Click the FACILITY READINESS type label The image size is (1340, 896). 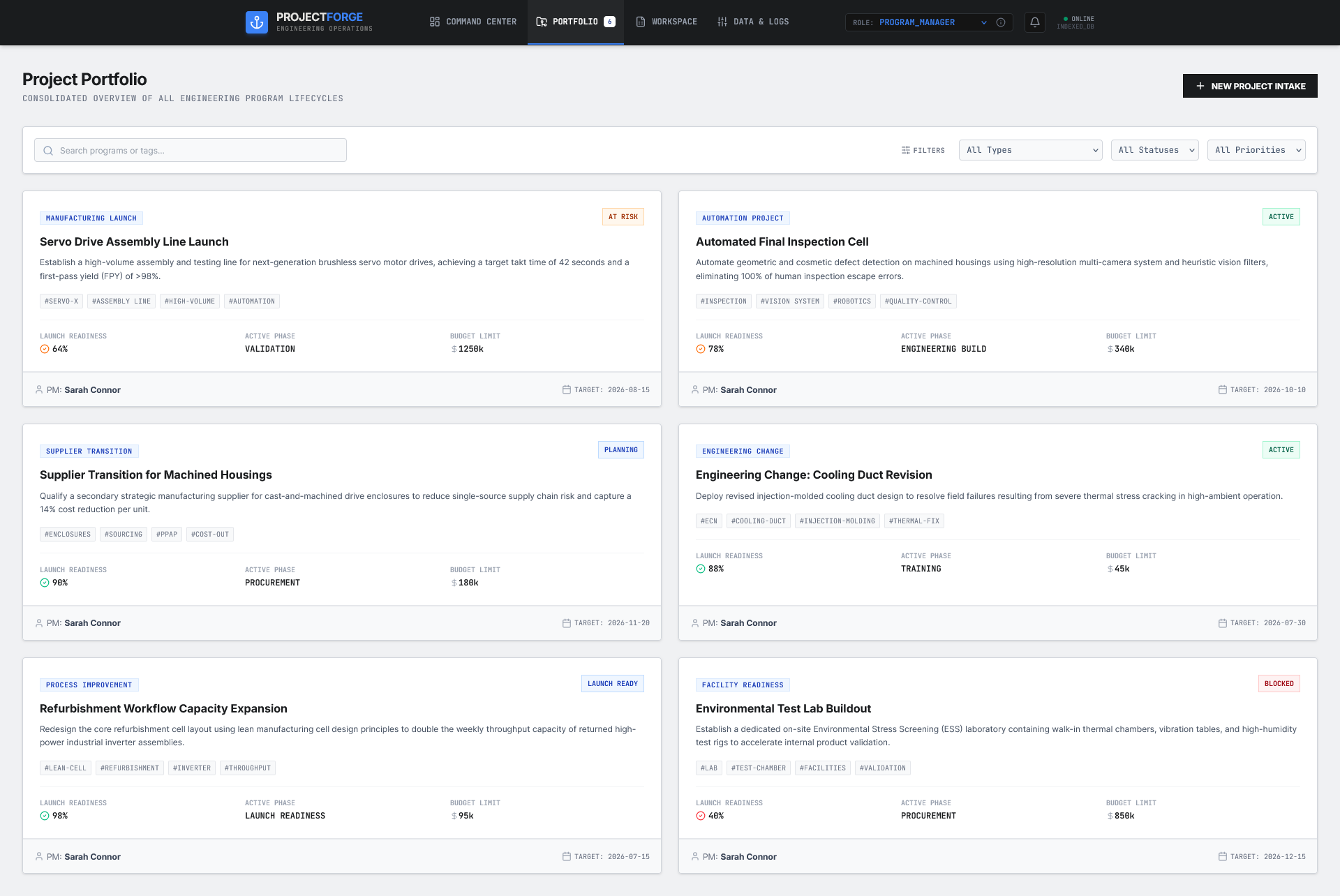pyautogui.click(x=743, y=685)
